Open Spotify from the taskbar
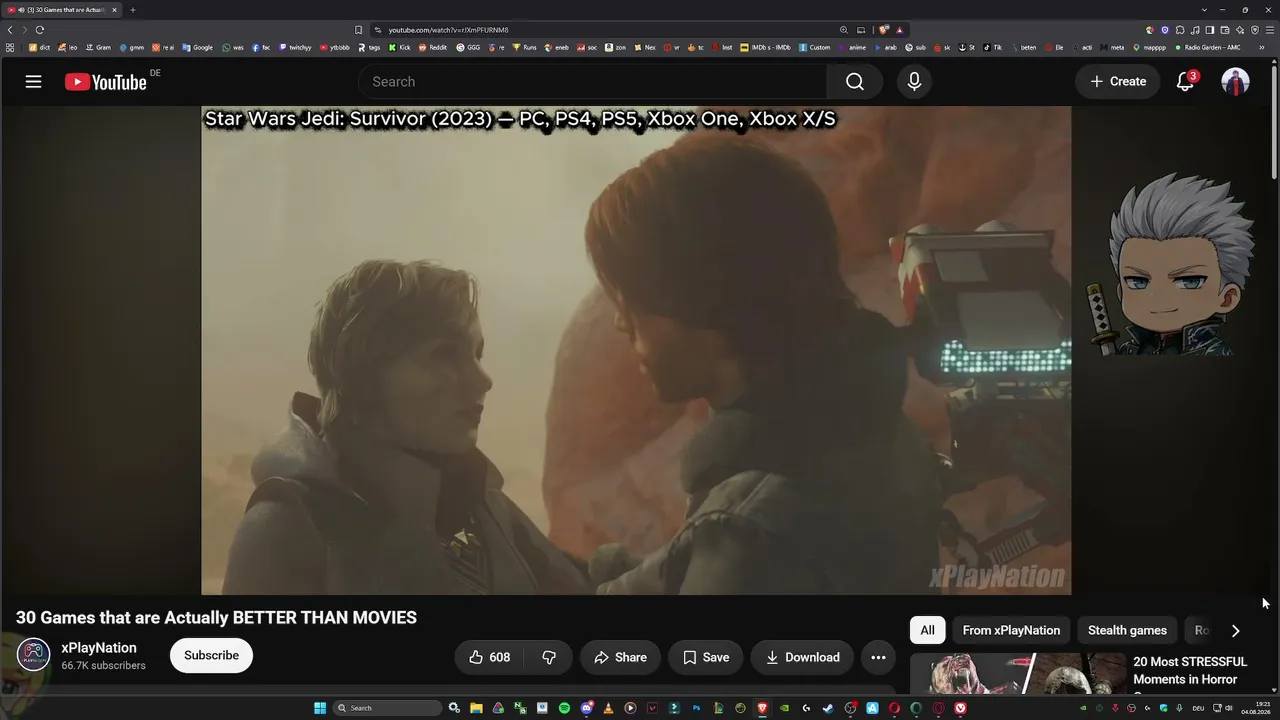This screenshot has height=720, width=1280. 564,708
